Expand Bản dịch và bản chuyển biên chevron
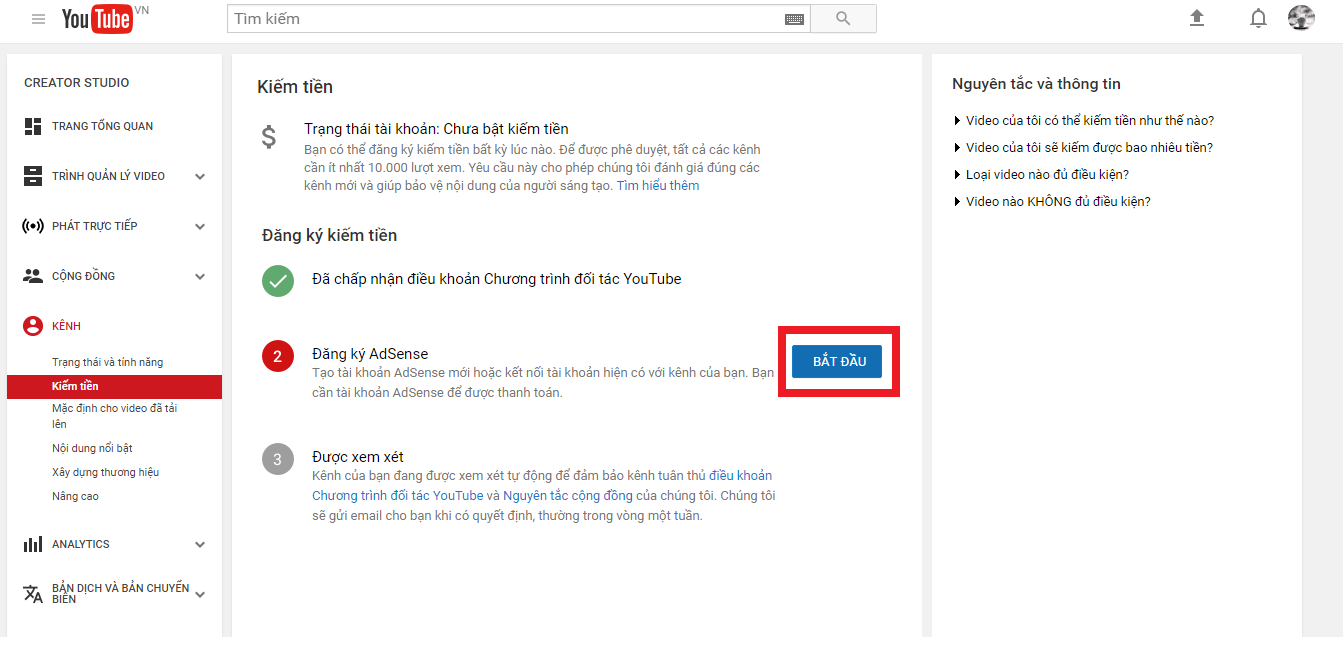This screenshot has width=1343, height=654. click(200, 595)
